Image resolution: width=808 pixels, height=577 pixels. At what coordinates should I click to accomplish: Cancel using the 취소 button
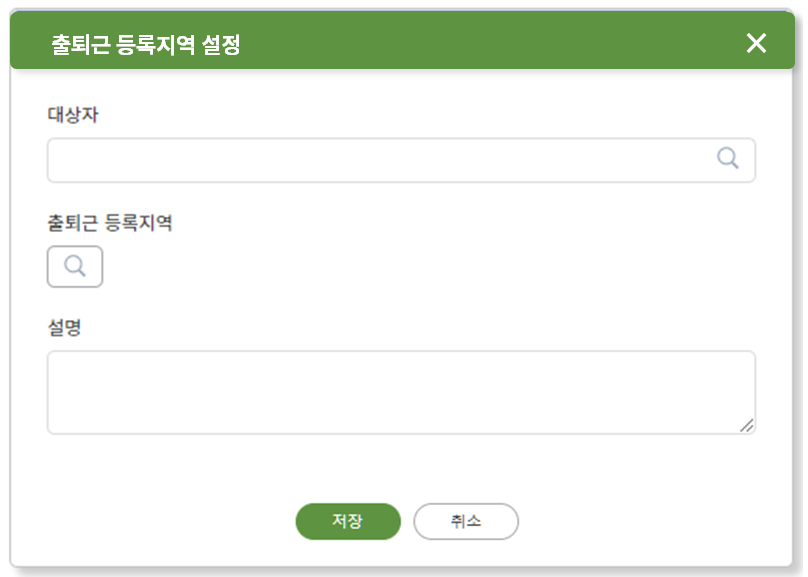466,521
